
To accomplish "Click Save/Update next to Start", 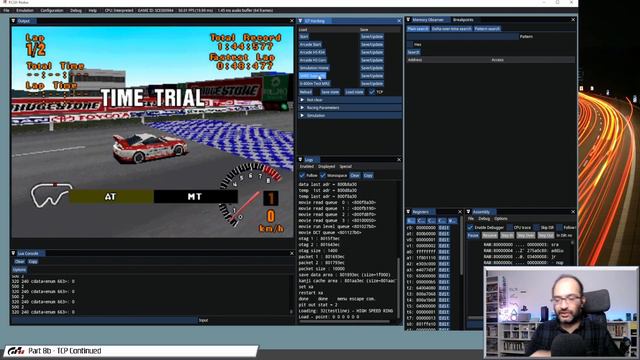I will 372,37.
